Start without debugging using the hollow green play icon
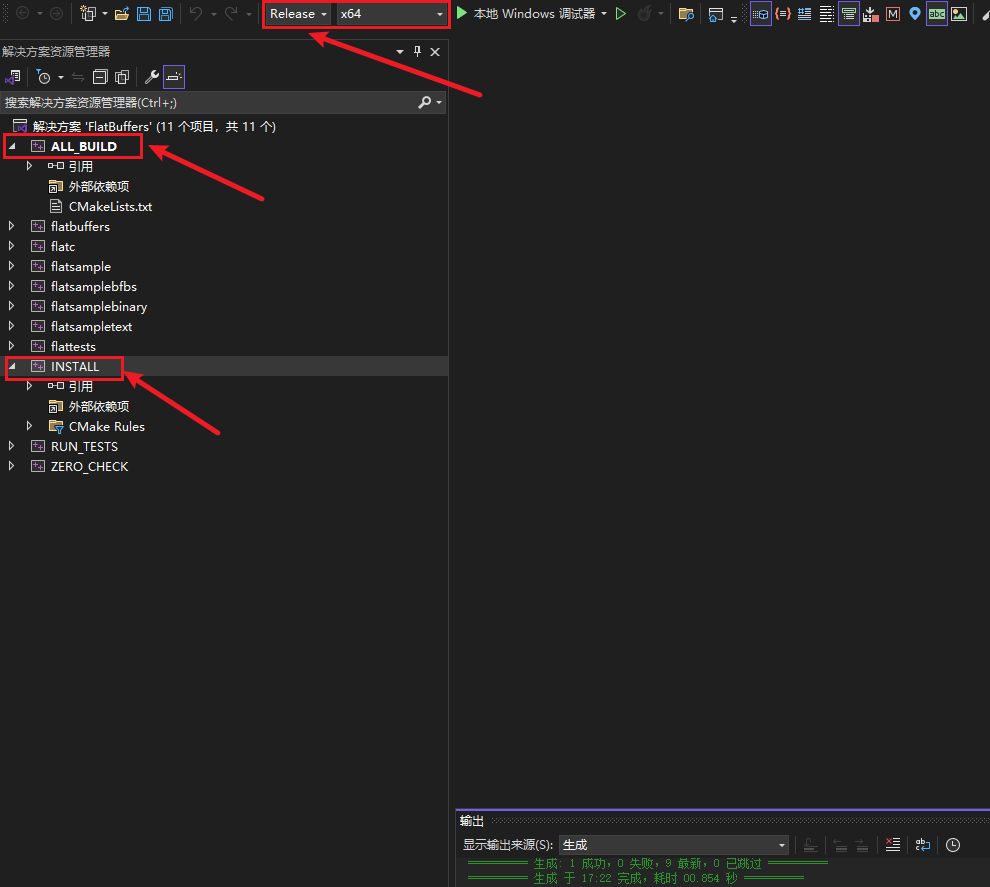This screenshot has height=887, width=990. click(x=621, y=13)
